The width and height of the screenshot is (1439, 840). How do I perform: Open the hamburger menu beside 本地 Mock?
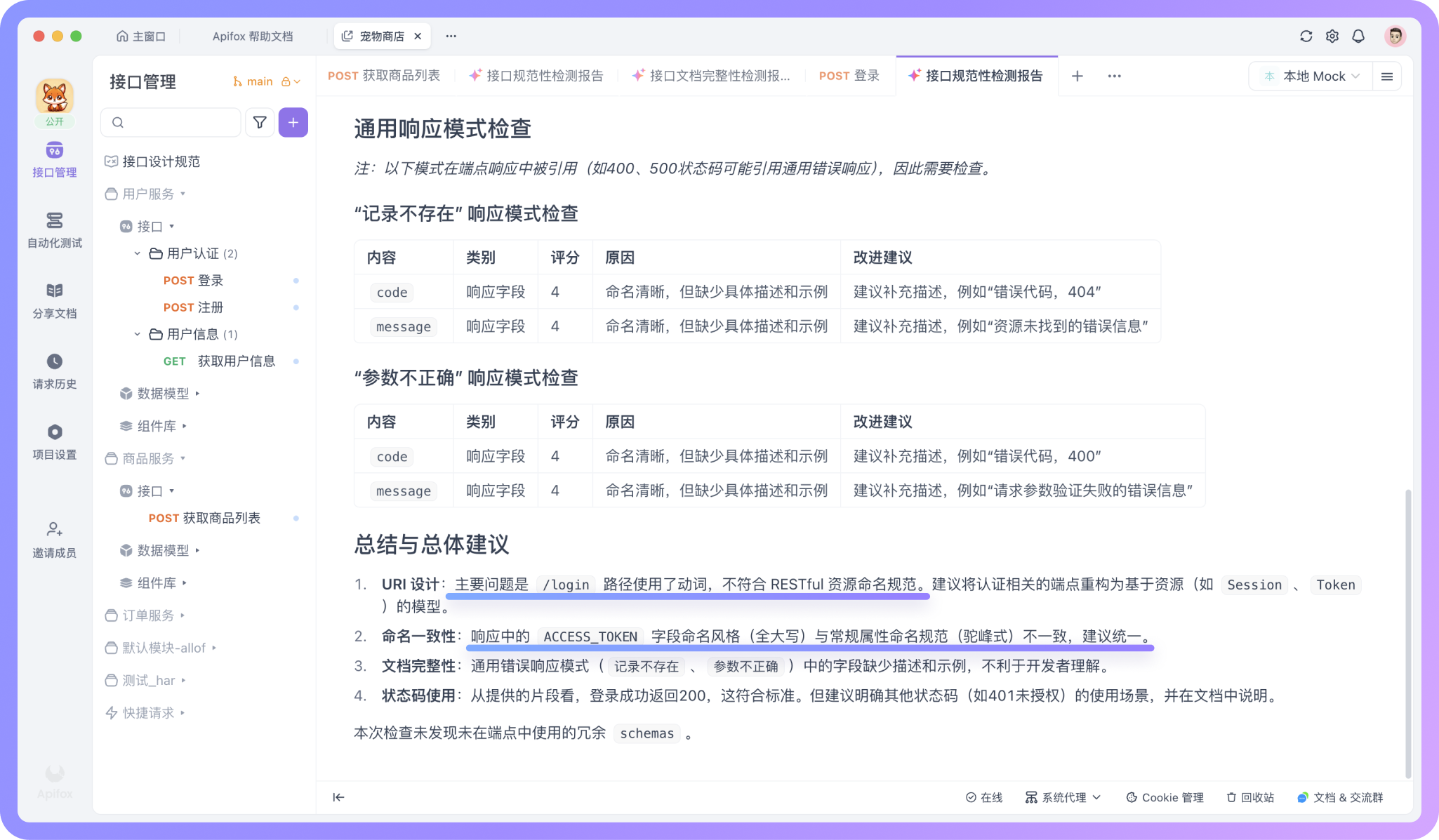coord(1386,76)
